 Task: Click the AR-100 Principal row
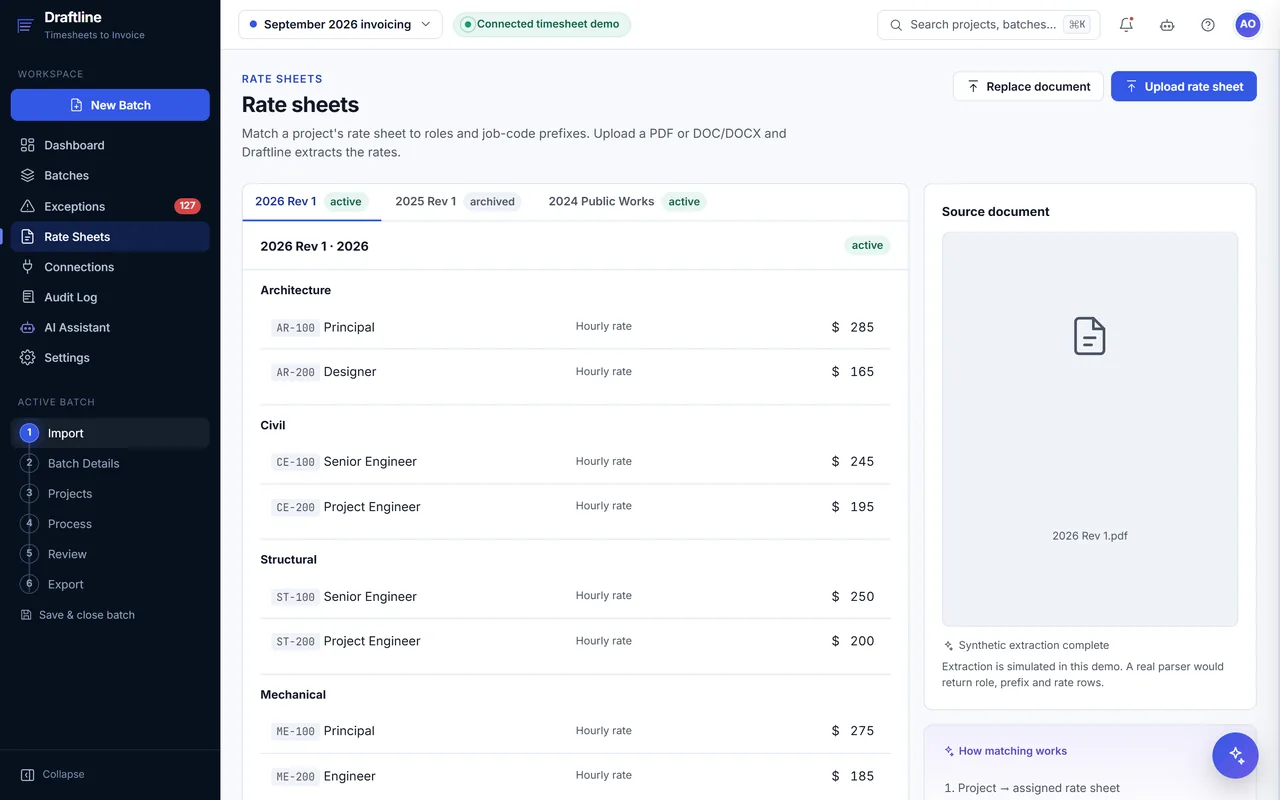tap(575, 327)
